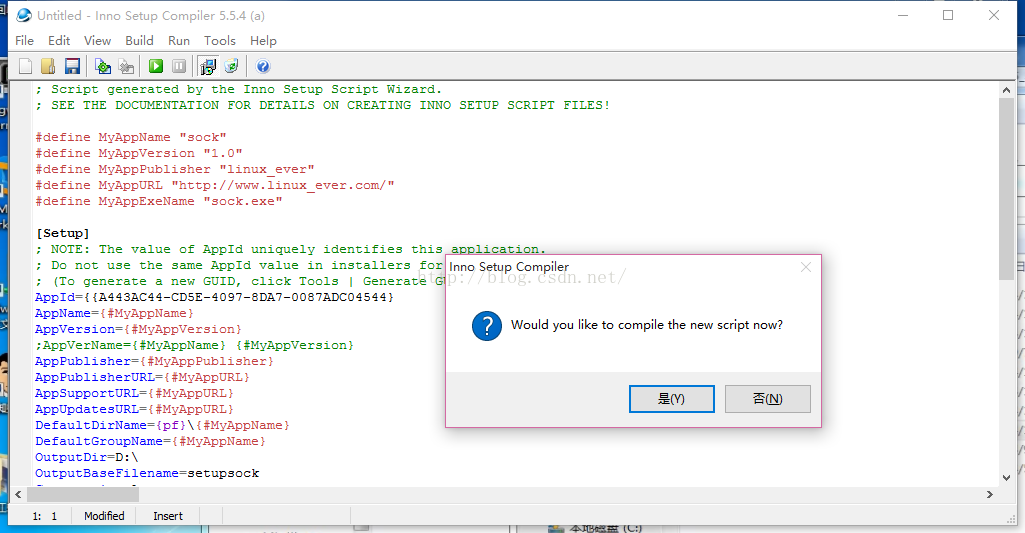Click the vertical scrollbar down arrow
The image size is (1025, 533).
coord(1006,478)
